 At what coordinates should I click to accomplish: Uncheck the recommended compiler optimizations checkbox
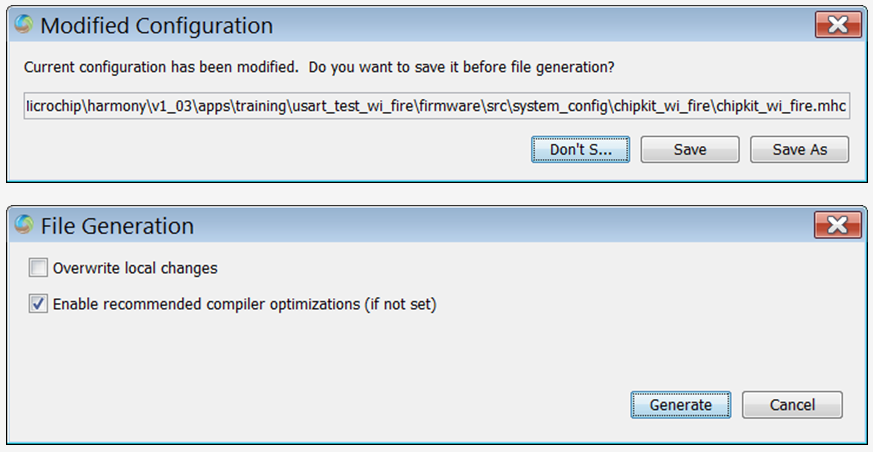pos(38,304)
